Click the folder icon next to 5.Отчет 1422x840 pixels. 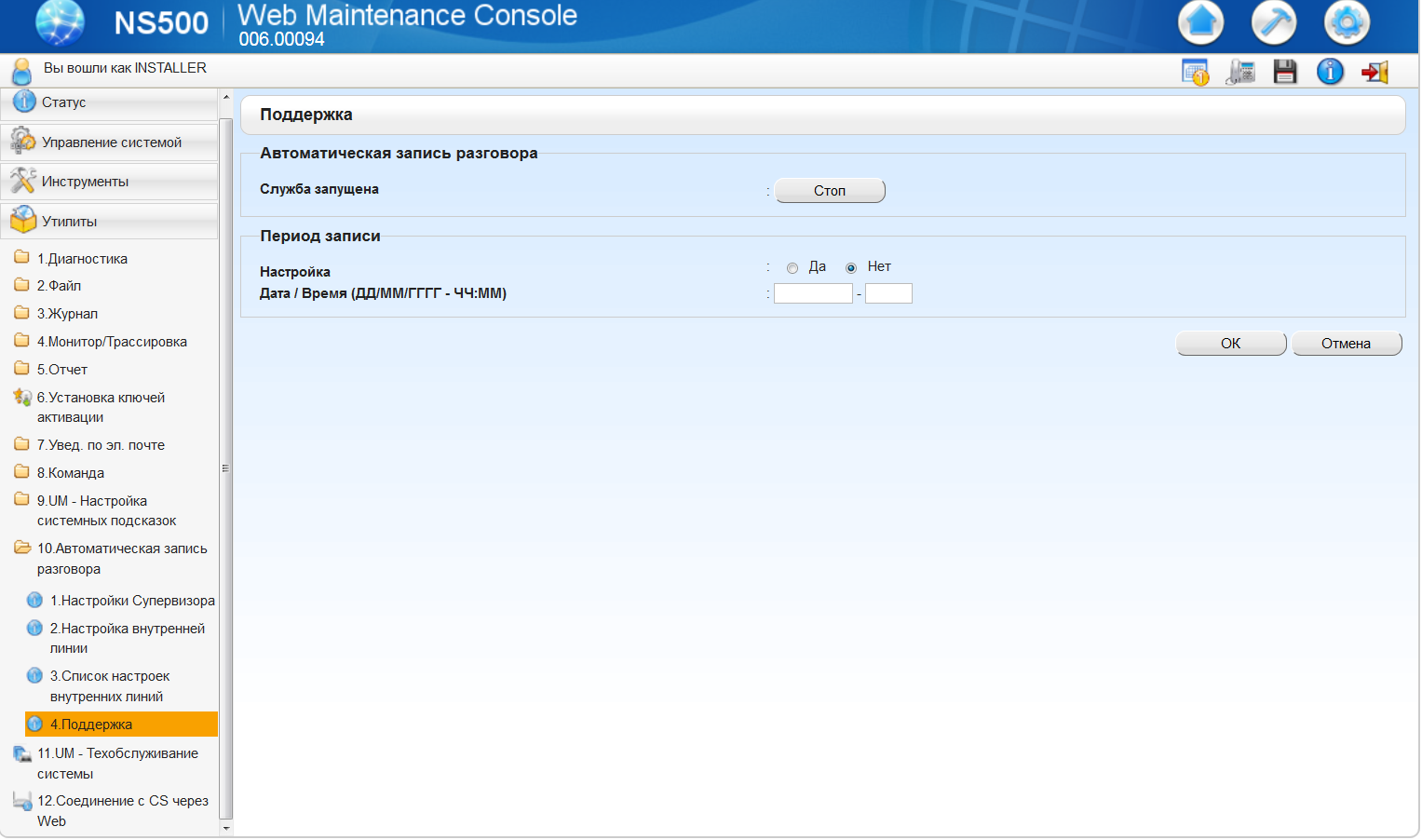(21, 369)
